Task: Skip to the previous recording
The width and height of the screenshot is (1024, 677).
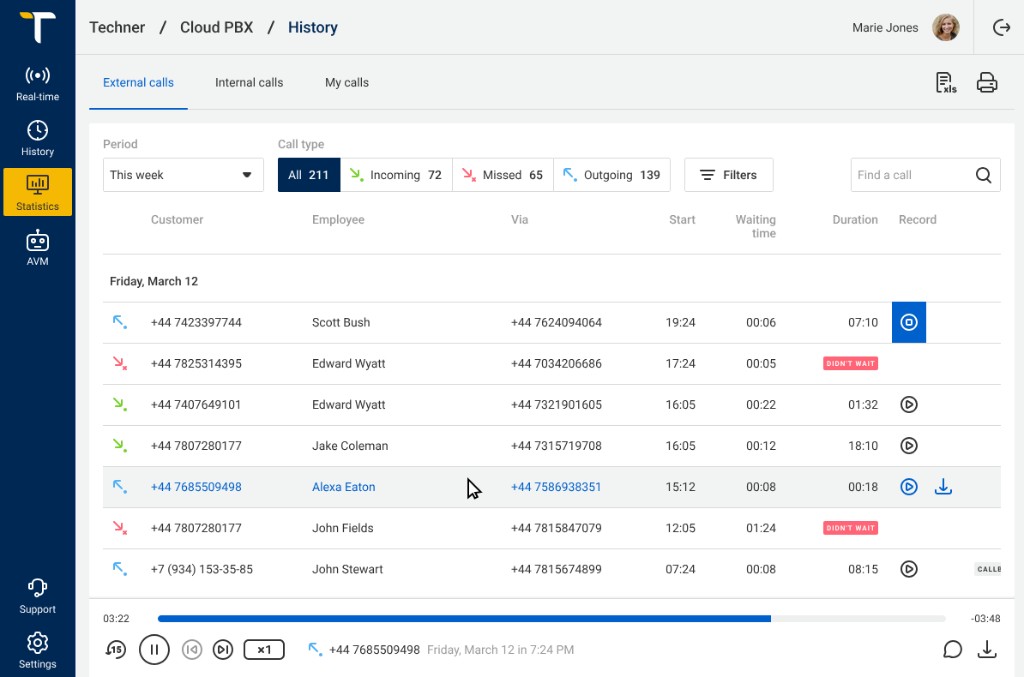Action: tap(192, 650)
